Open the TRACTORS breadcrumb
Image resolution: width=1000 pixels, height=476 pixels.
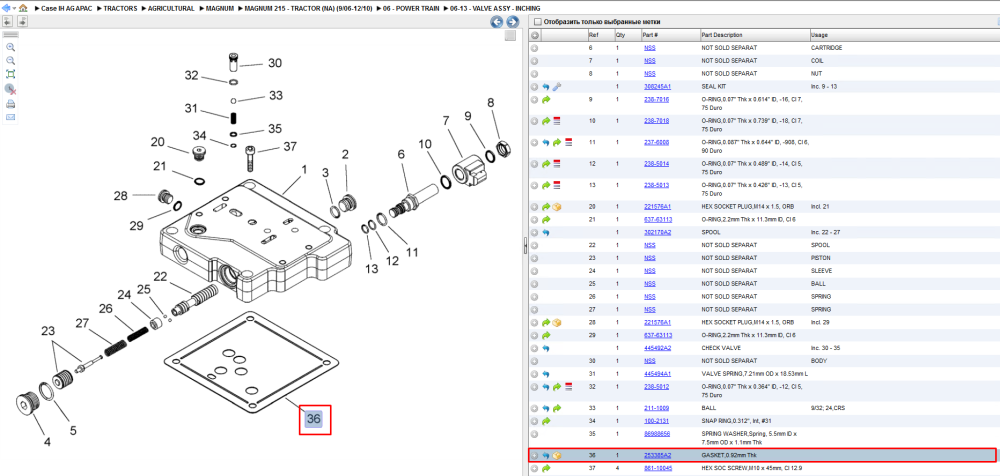pos(121,9)
